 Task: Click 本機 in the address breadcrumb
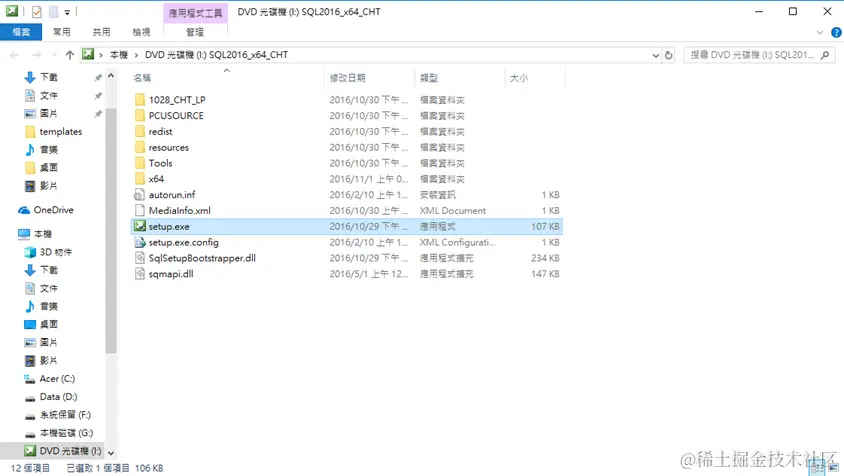(x=119, y=55)
